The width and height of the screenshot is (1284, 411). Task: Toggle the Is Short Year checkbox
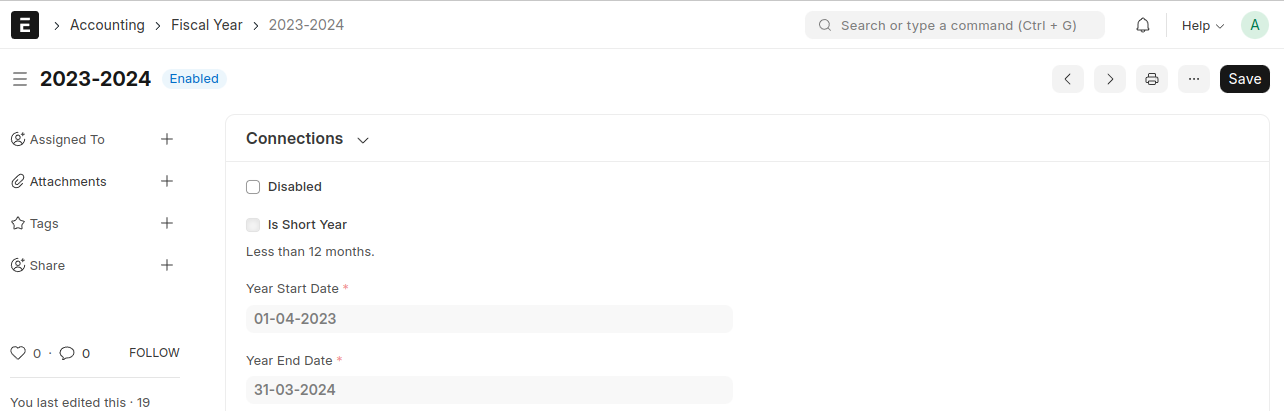[x=253, y=225]
